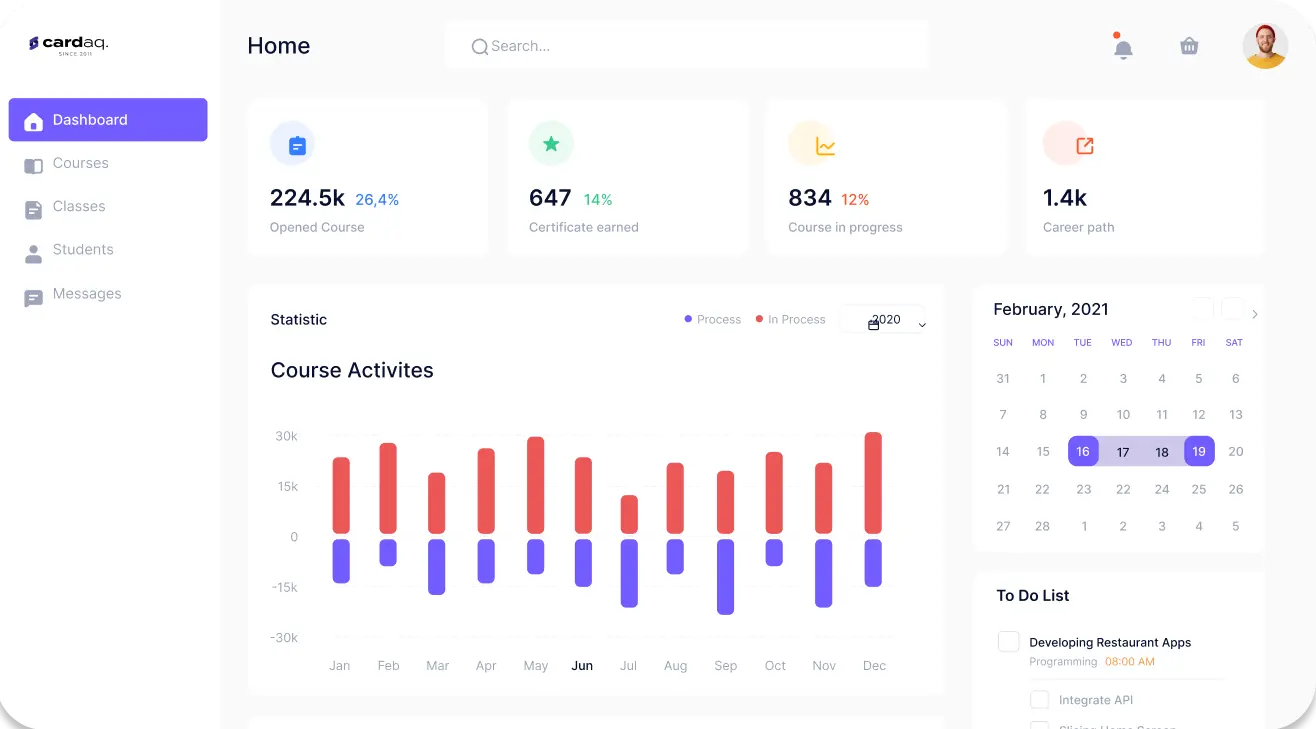Click the magnifier icon in search bar

pyautogui.click(x=480, y=46)
